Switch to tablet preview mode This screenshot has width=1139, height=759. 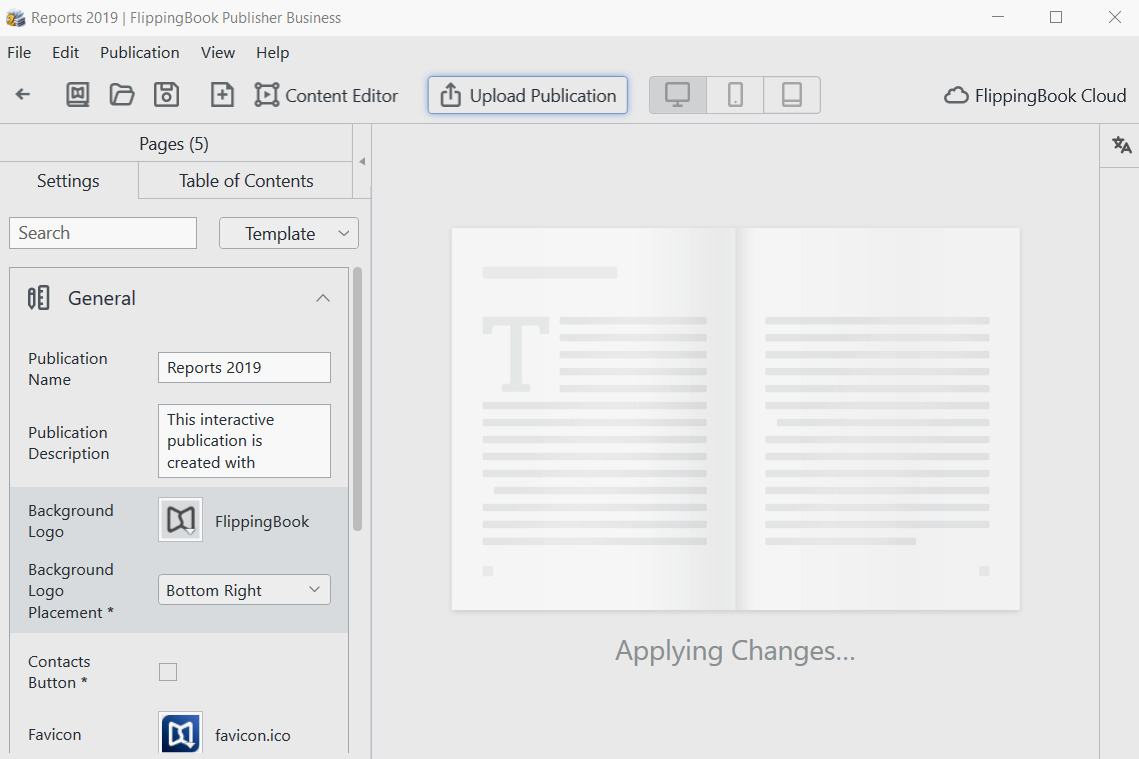(792, 95)
